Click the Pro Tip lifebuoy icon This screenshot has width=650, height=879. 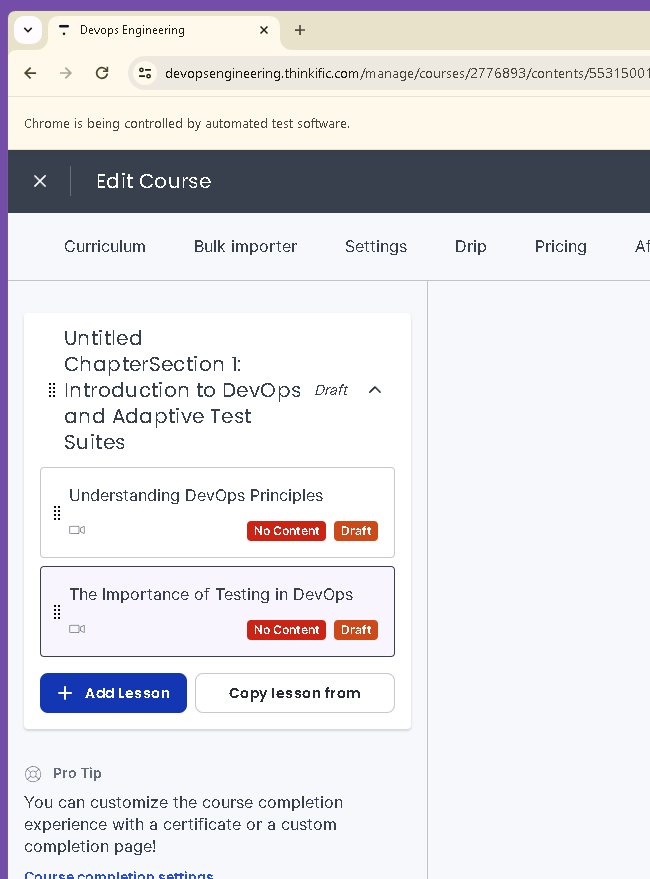33,774
